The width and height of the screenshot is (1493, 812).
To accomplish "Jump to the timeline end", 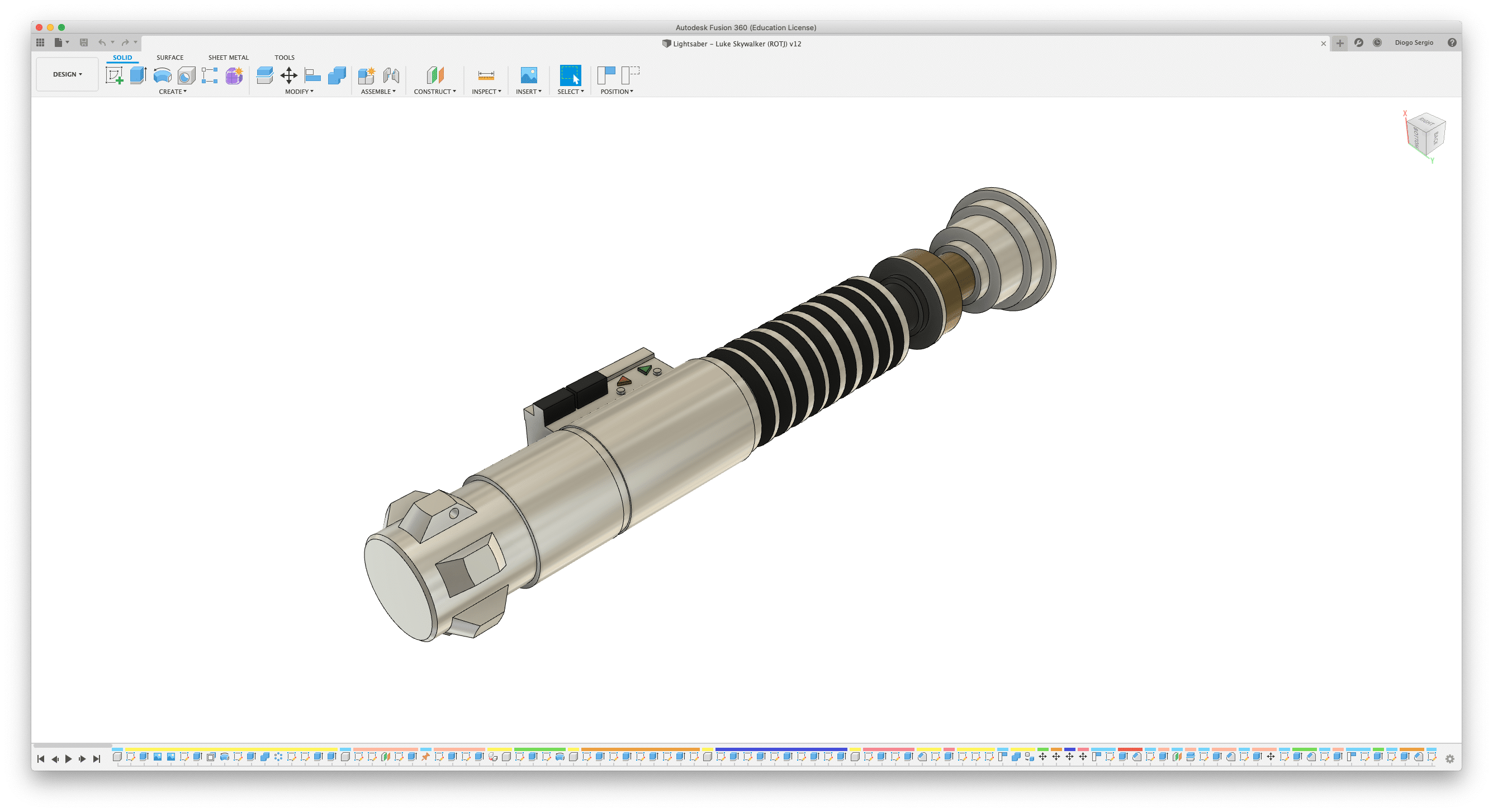I will (x=97, y=759).
